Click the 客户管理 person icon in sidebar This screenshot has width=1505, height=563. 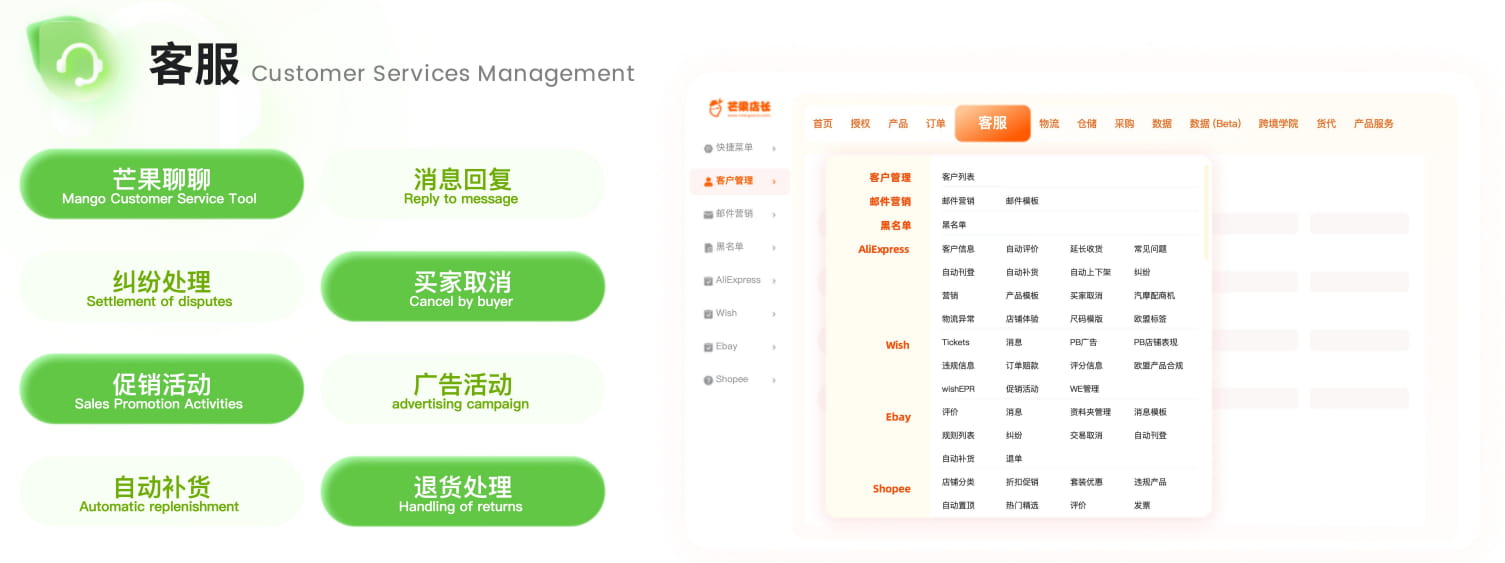(708, 181)
